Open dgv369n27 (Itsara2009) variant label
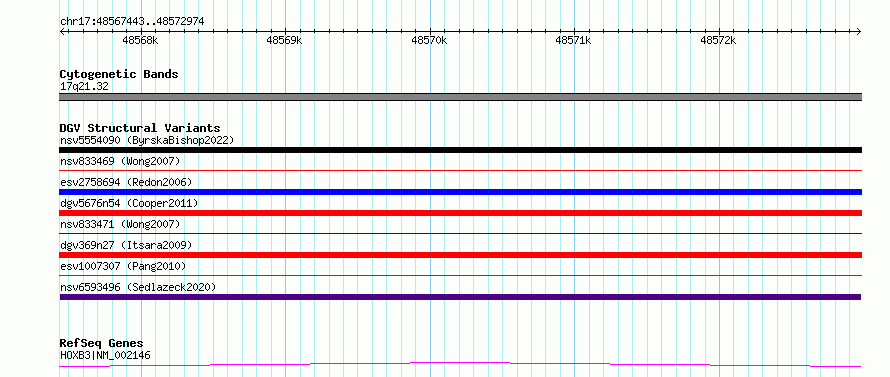Screen dimensions: 890x377 [x=126, y=245]
